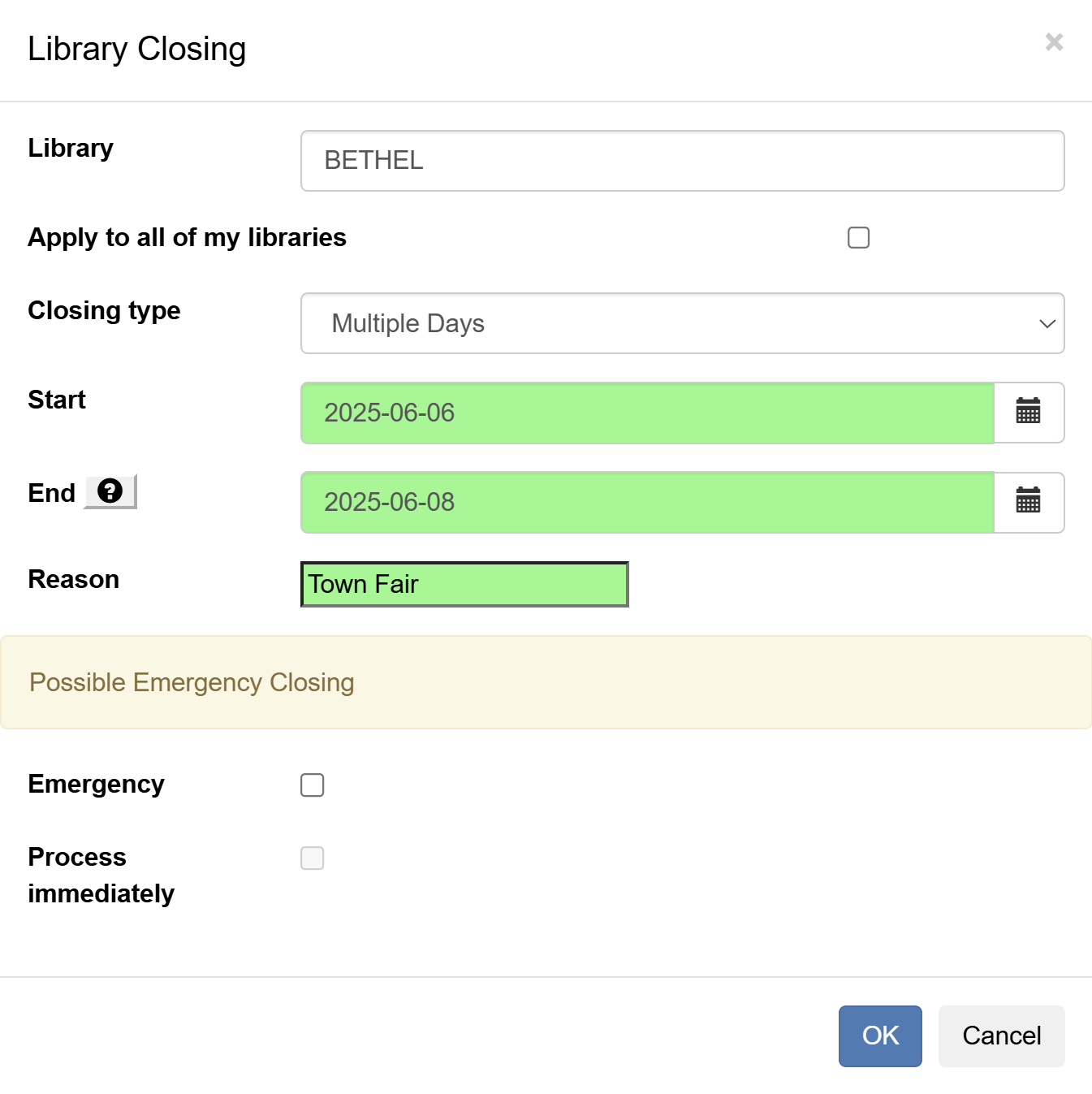The height and width of the screenshot is (1094, 1092).
Task: Click OK to save the closing
Action: tap(879, 1036)
